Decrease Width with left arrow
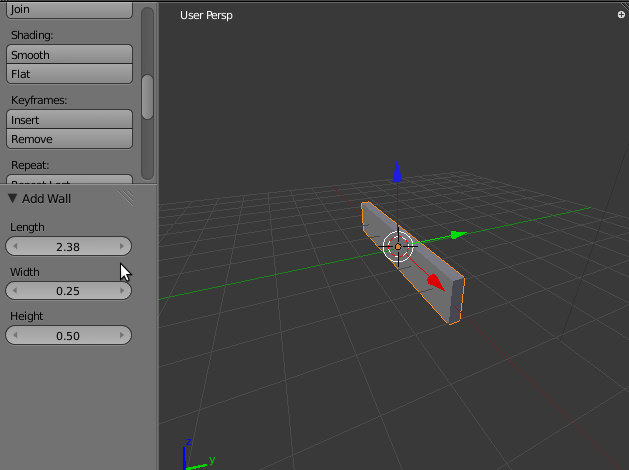Image resolution: width=629 pixels, height=470 pixels. pyautogui.click(x=15, y=291)
